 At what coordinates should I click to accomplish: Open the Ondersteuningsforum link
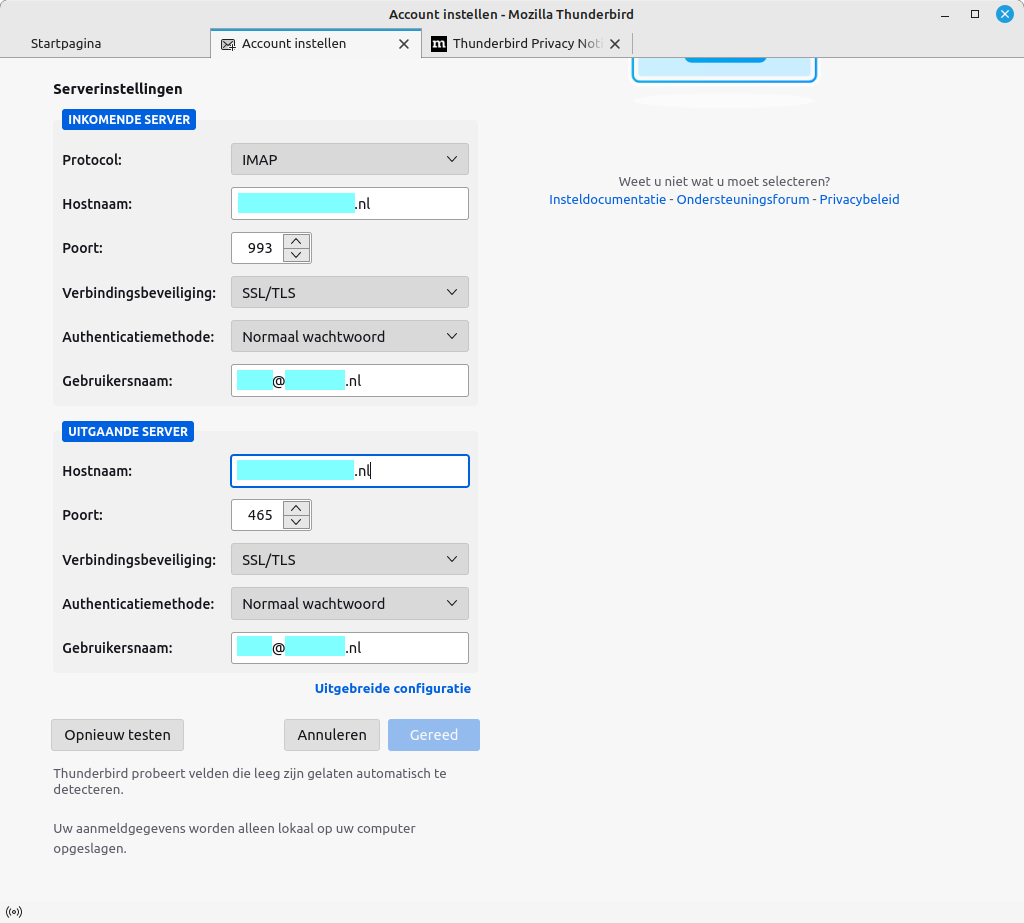[744, 199]
